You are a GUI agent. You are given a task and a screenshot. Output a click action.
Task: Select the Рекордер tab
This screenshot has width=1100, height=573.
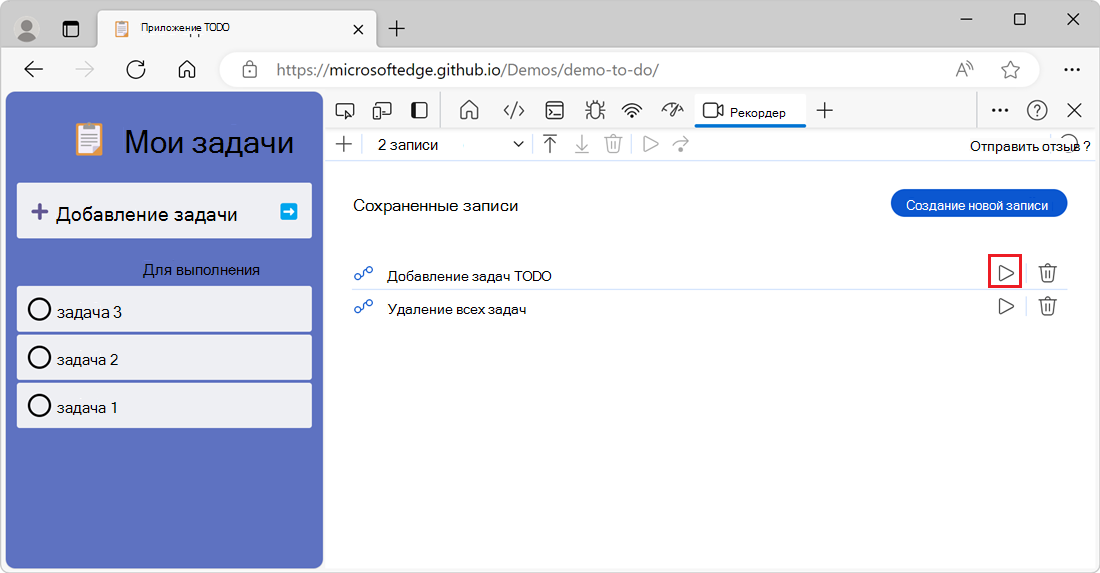pyautogui.click(x=750, y=112)
